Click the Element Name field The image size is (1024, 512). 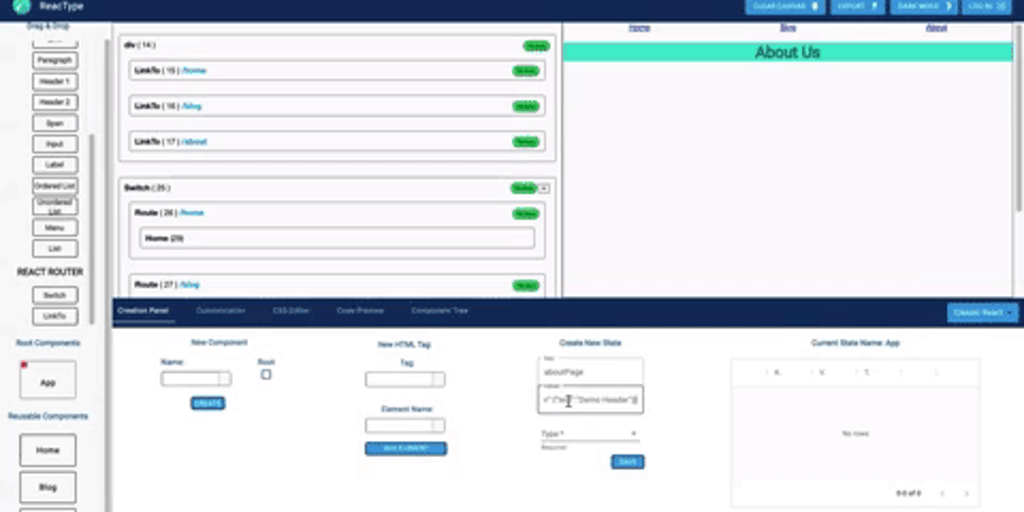pos(405,426)
